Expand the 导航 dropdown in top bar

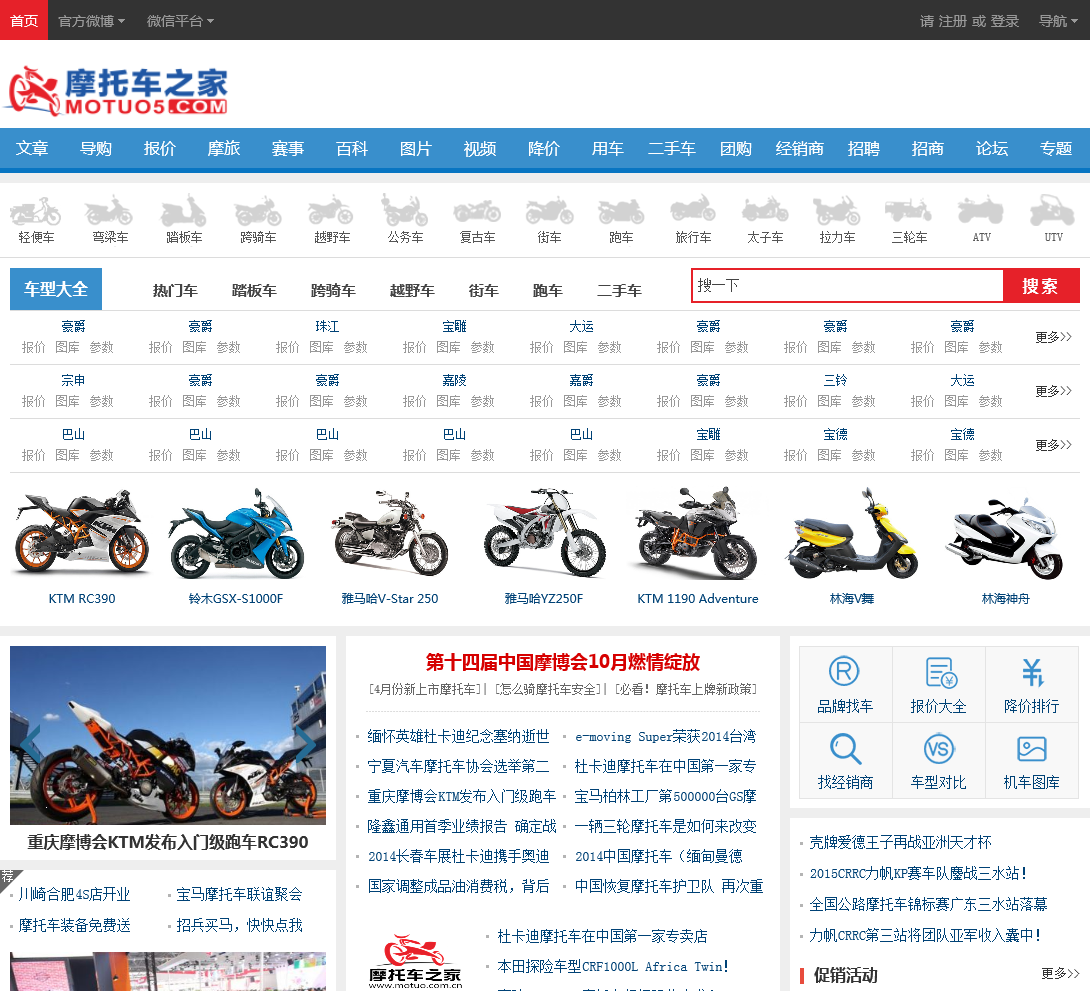pos(1058,21)
